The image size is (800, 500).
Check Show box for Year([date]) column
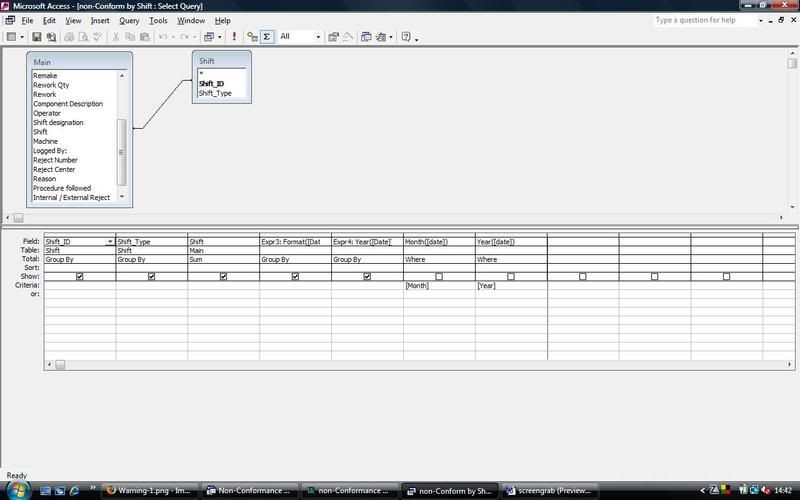click(511, 277)
